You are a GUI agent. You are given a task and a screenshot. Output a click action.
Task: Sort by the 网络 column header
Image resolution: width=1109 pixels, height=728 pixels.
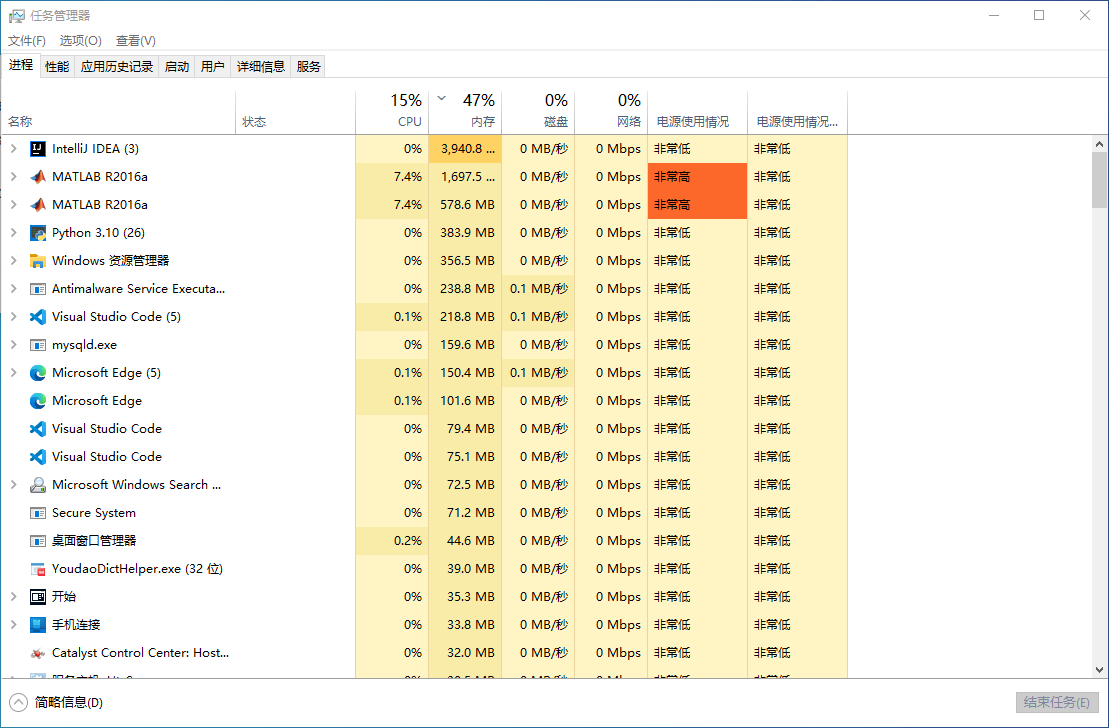[x=611, y=112]
